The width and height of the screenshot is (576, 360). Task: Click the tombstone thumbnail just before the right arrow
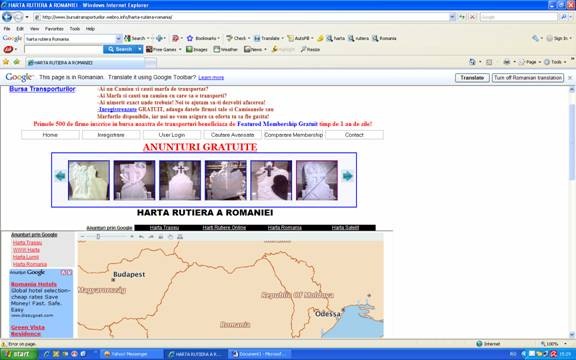pyautogui.click(x=317, y=180)
